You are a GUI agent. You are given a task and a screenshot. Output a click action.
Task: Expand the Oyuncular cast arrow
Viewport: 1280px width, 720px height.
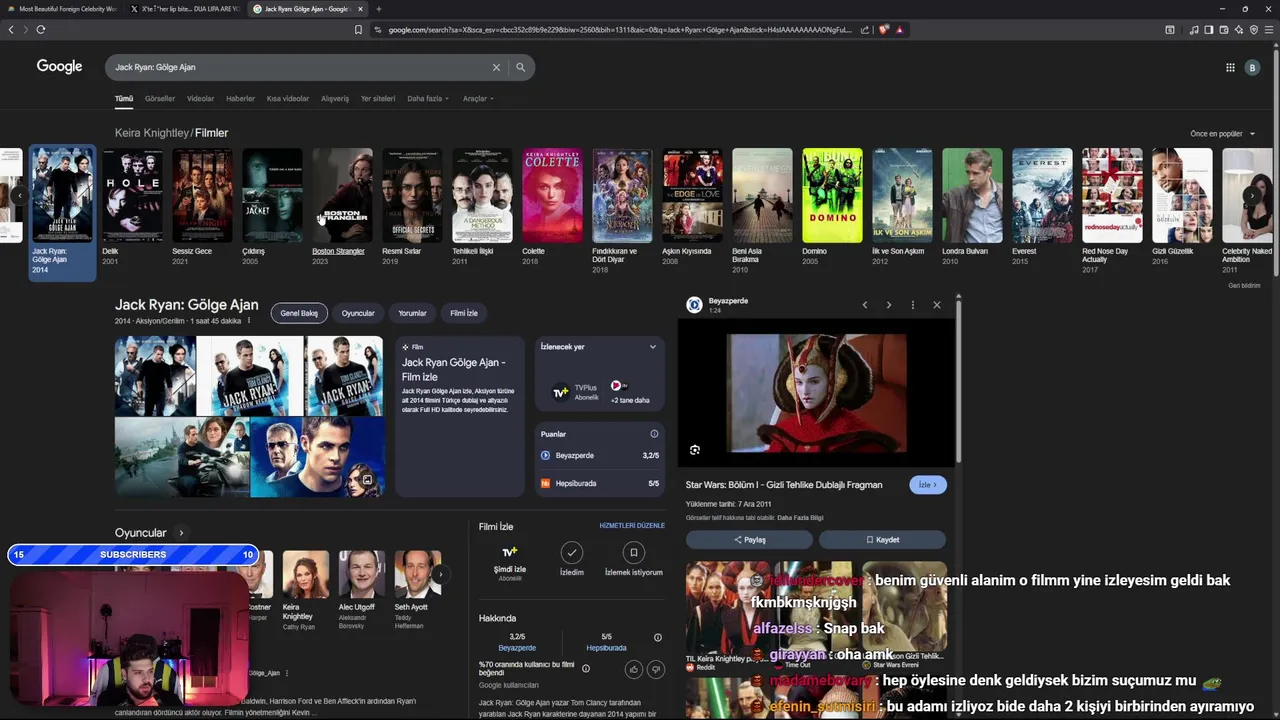pos(181,533)
